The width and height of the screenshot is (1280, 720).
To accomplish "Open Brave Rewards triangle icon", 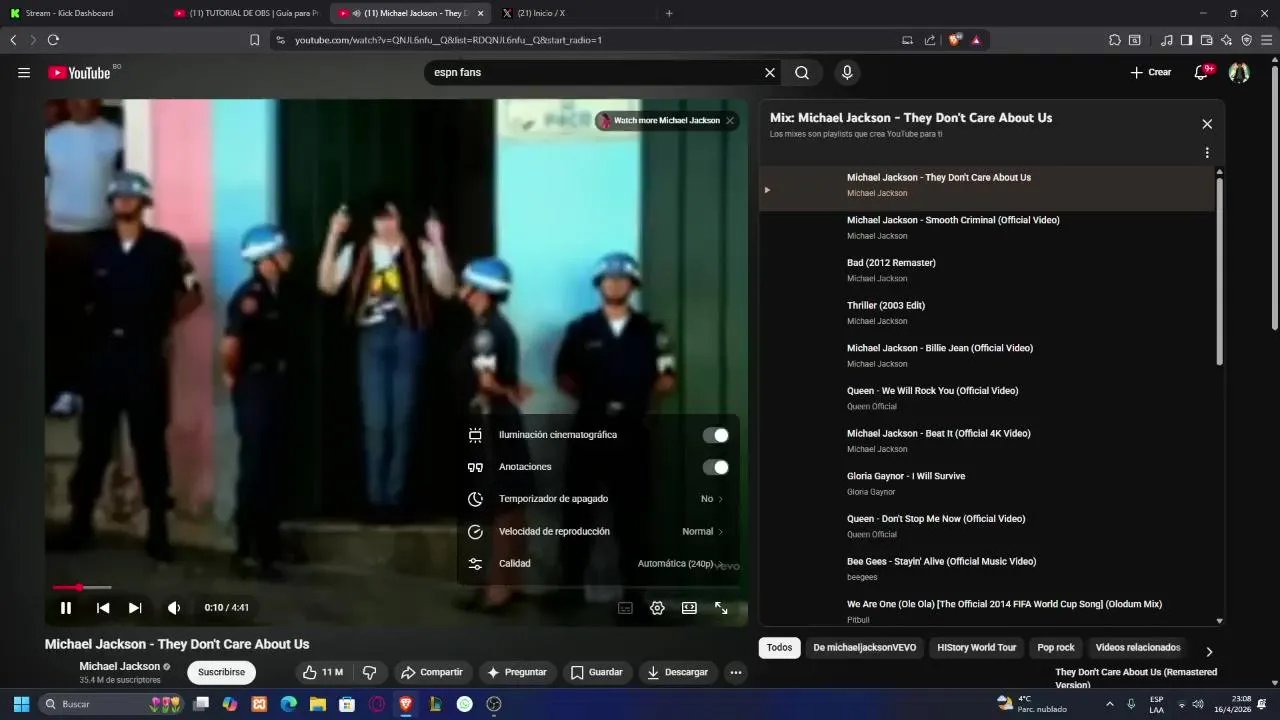I will tap(976, 40).
